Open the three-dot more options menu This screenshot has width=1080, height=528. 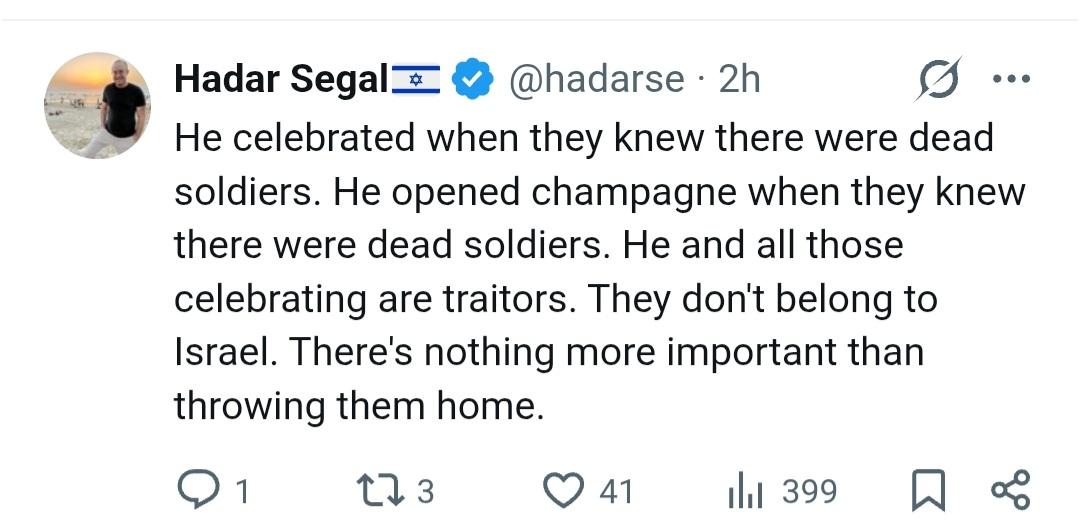point(1010,79)
